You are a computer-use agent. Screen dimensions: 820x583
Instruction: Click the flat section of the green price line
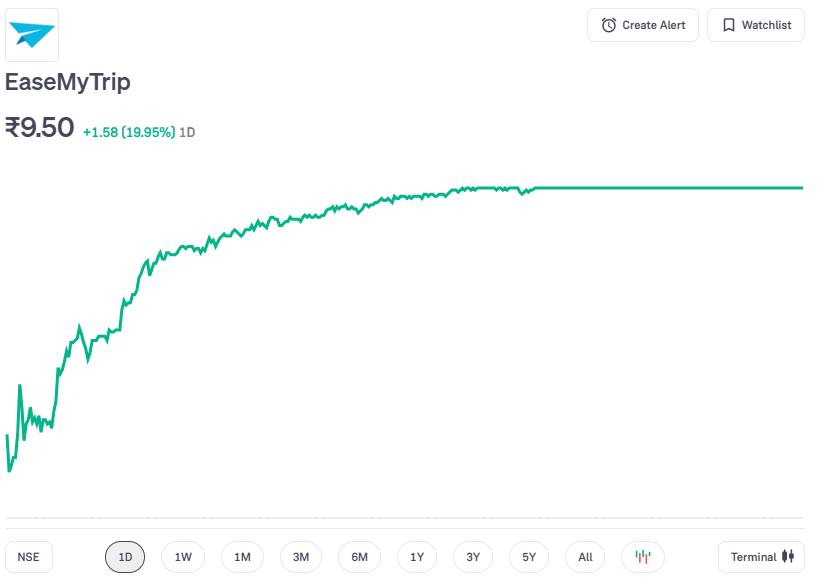(x=670, y=187)
